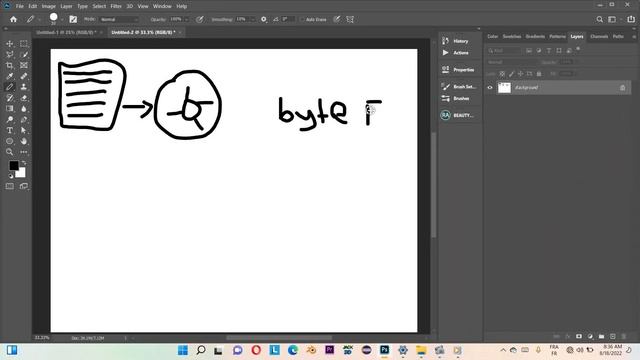Image resolution: width=640 pixels, height=360 pixels.
Task: Toggle Quick Mask mode
Action: coord(9,186)
